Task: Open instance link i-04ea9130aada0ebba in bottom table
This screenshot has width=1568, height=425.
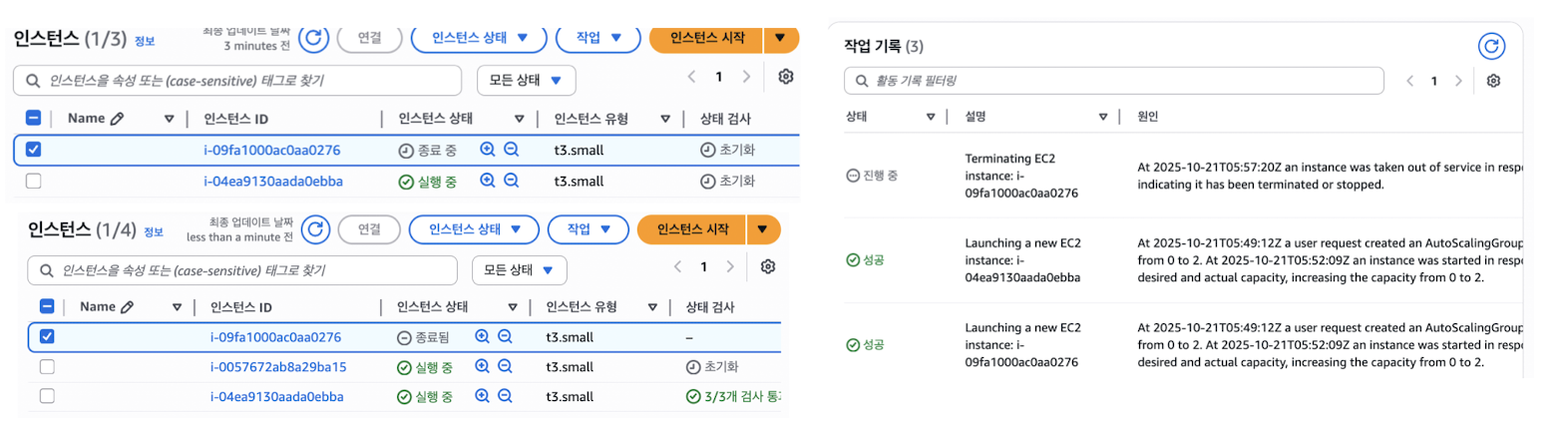Action: coord(276,397)
